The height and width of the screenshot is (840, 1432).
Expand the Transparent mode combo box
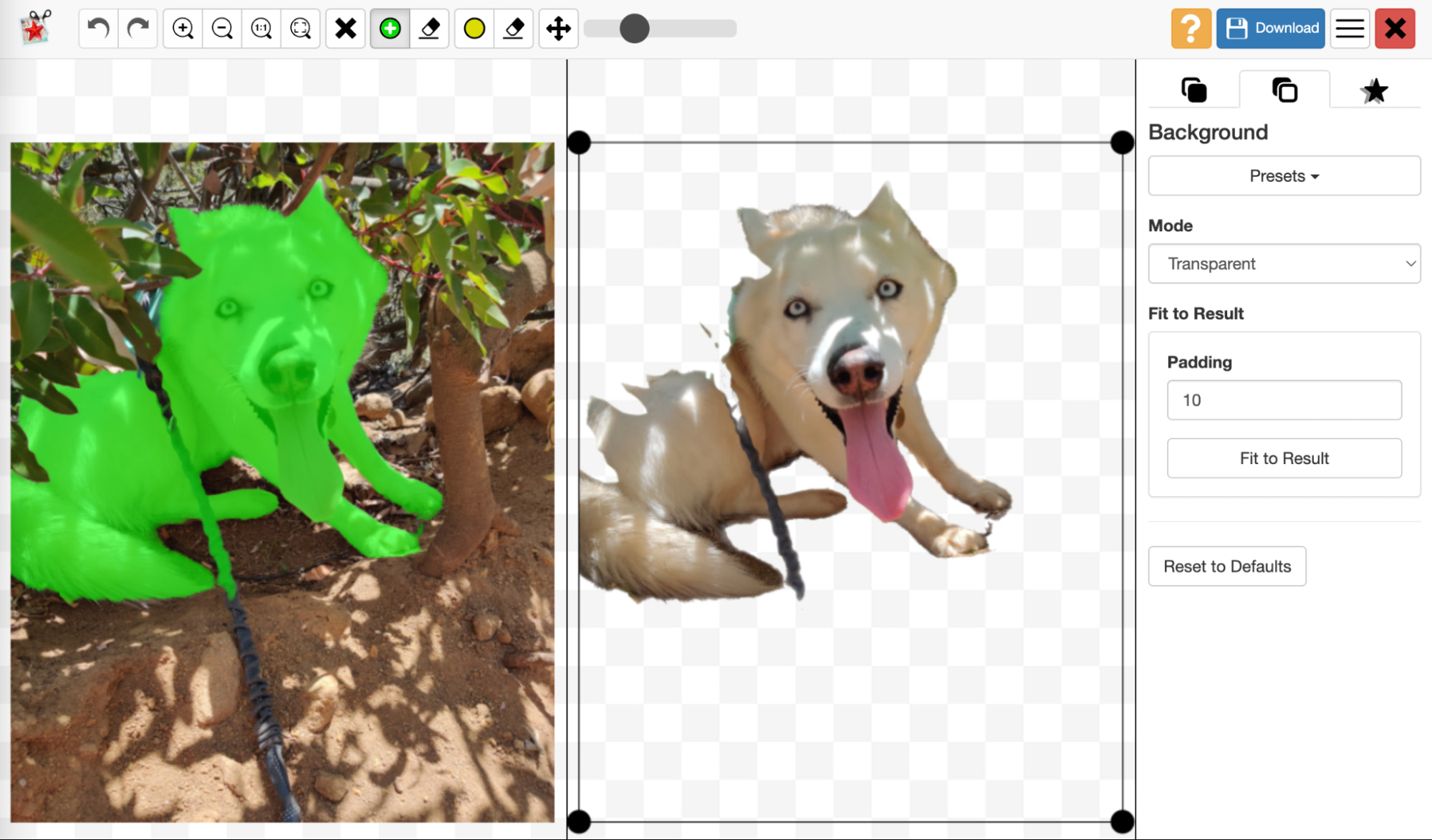point(1284,264)
